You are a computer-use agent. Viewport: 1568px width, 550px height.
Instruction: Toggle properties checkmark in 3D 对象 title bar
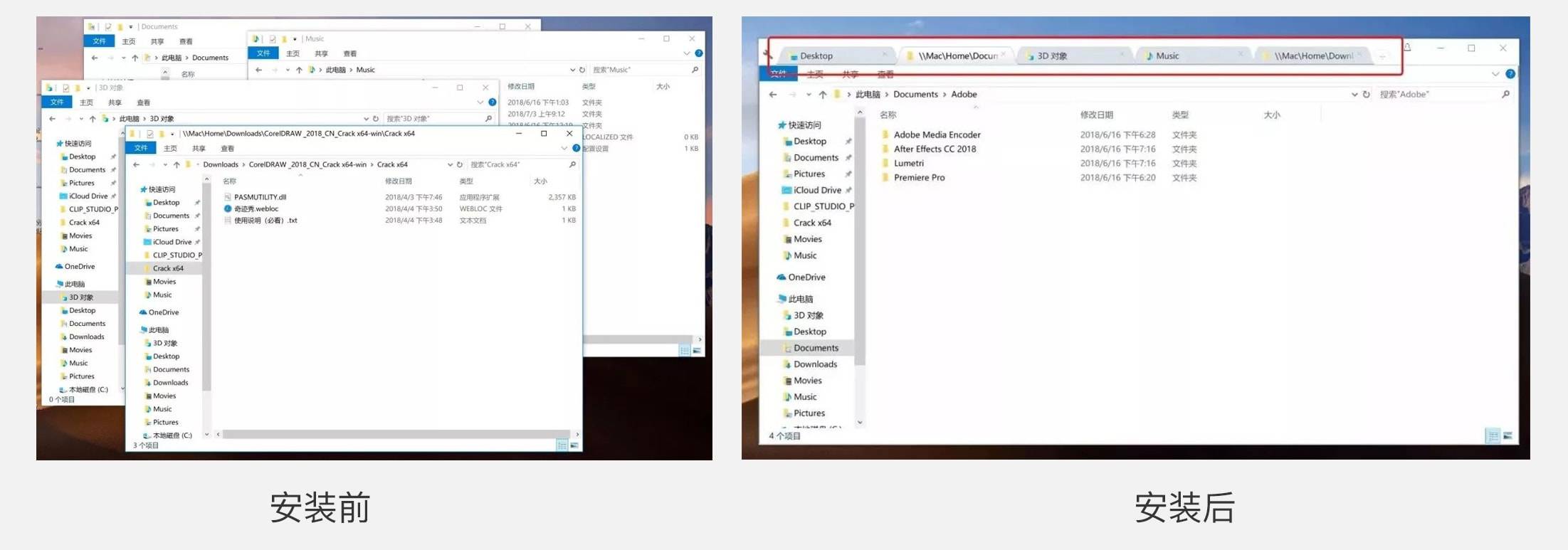[65, 88]
